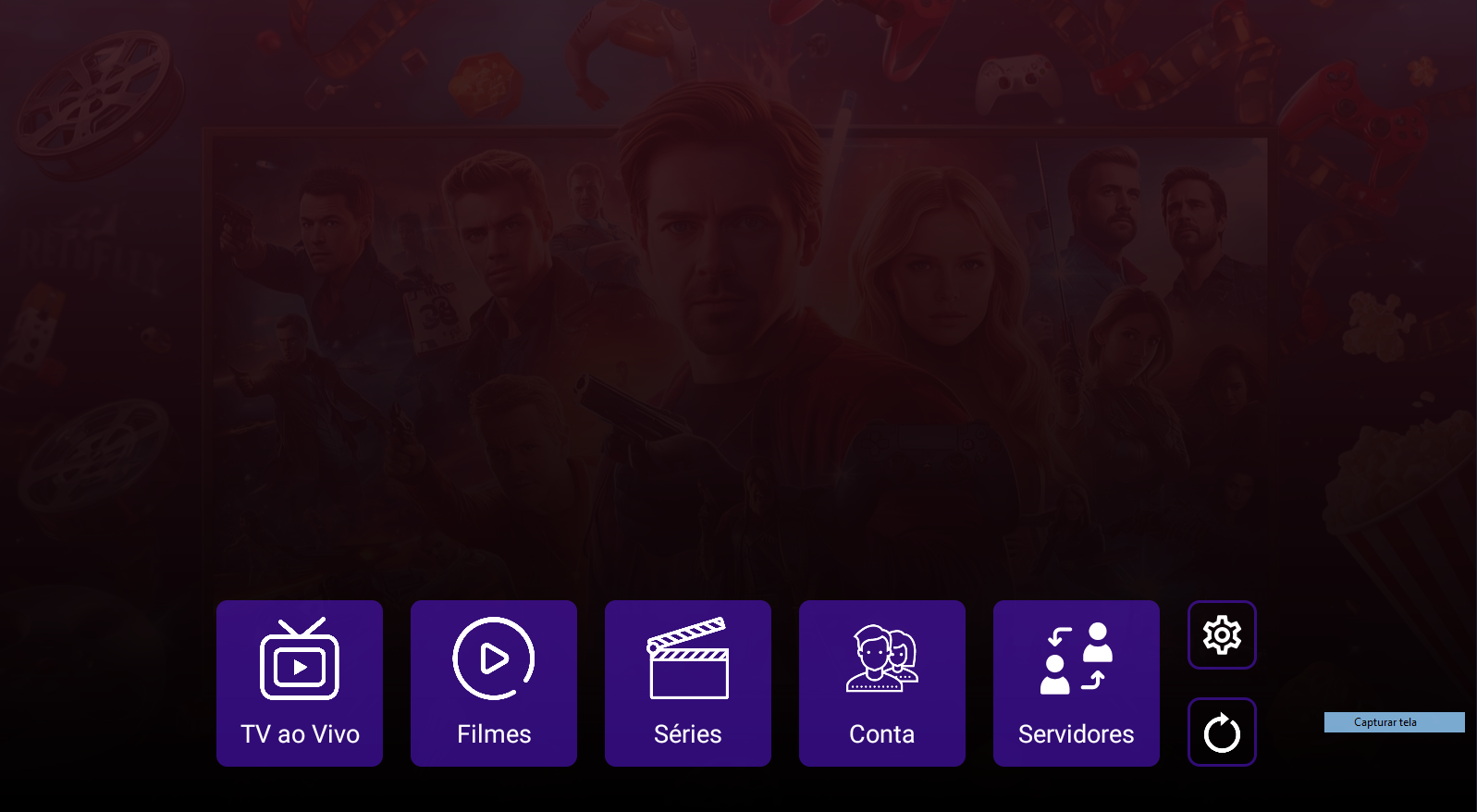
Task: Click the circular play icon for movies
Action: point(494,658)
